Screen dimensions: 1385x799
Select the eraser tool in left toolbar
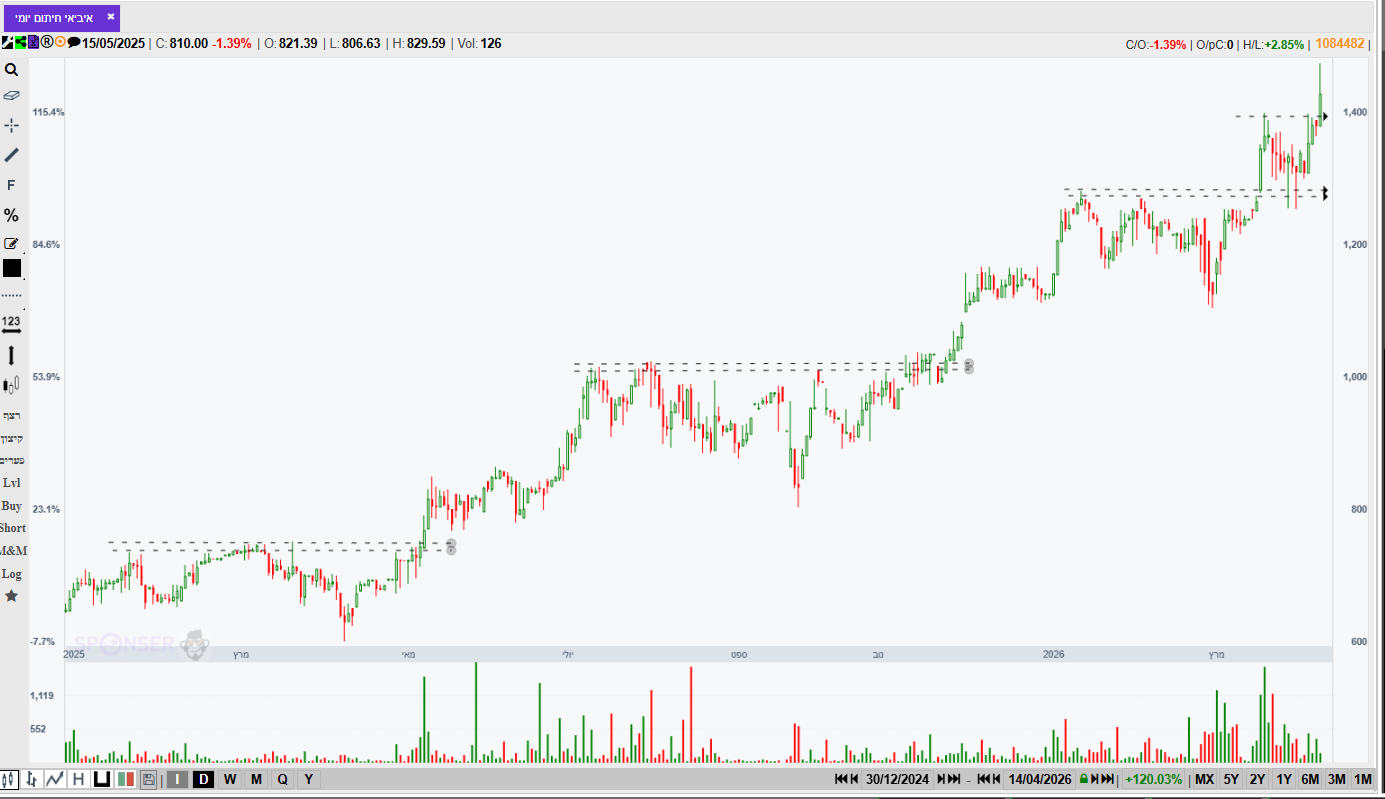coord(12,96)
